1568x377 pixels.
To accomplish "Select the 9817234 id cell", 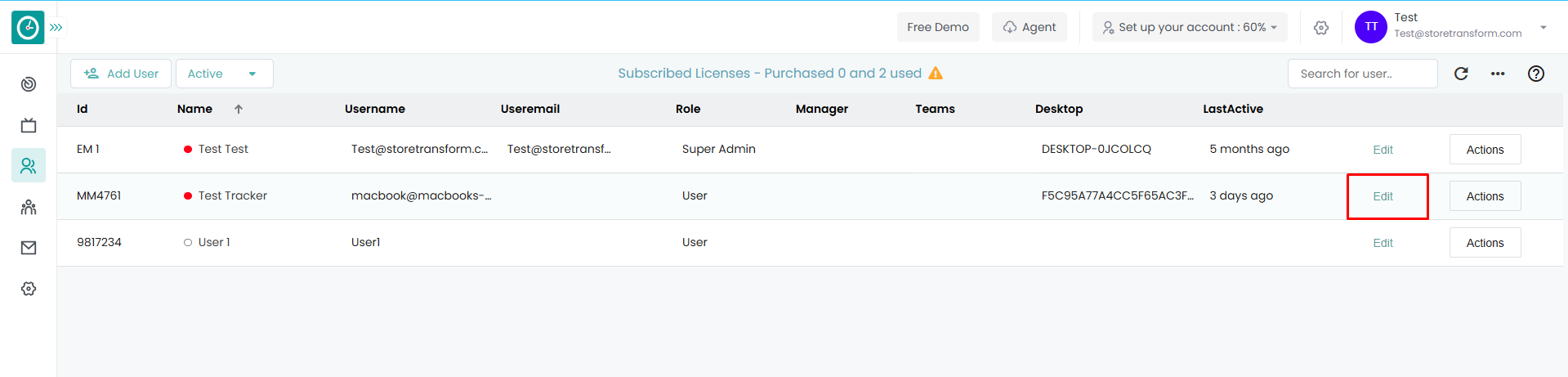I will coord(99,242).
